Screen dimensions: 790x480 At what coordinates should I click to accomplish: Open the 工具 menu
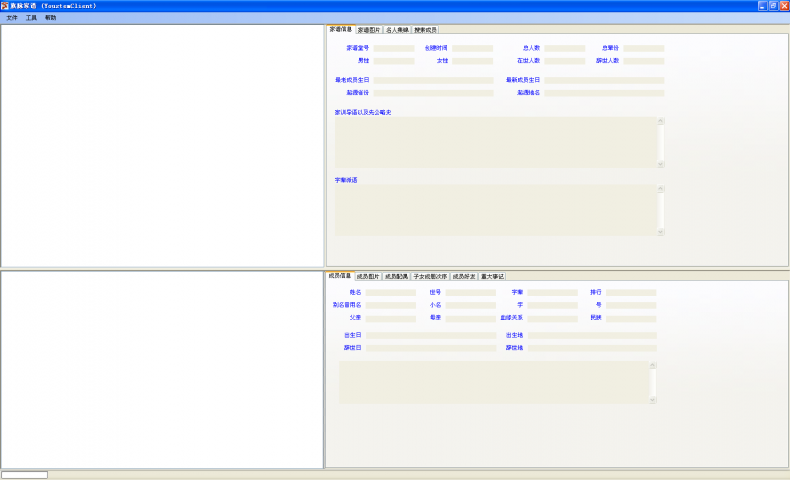[31, 18]
